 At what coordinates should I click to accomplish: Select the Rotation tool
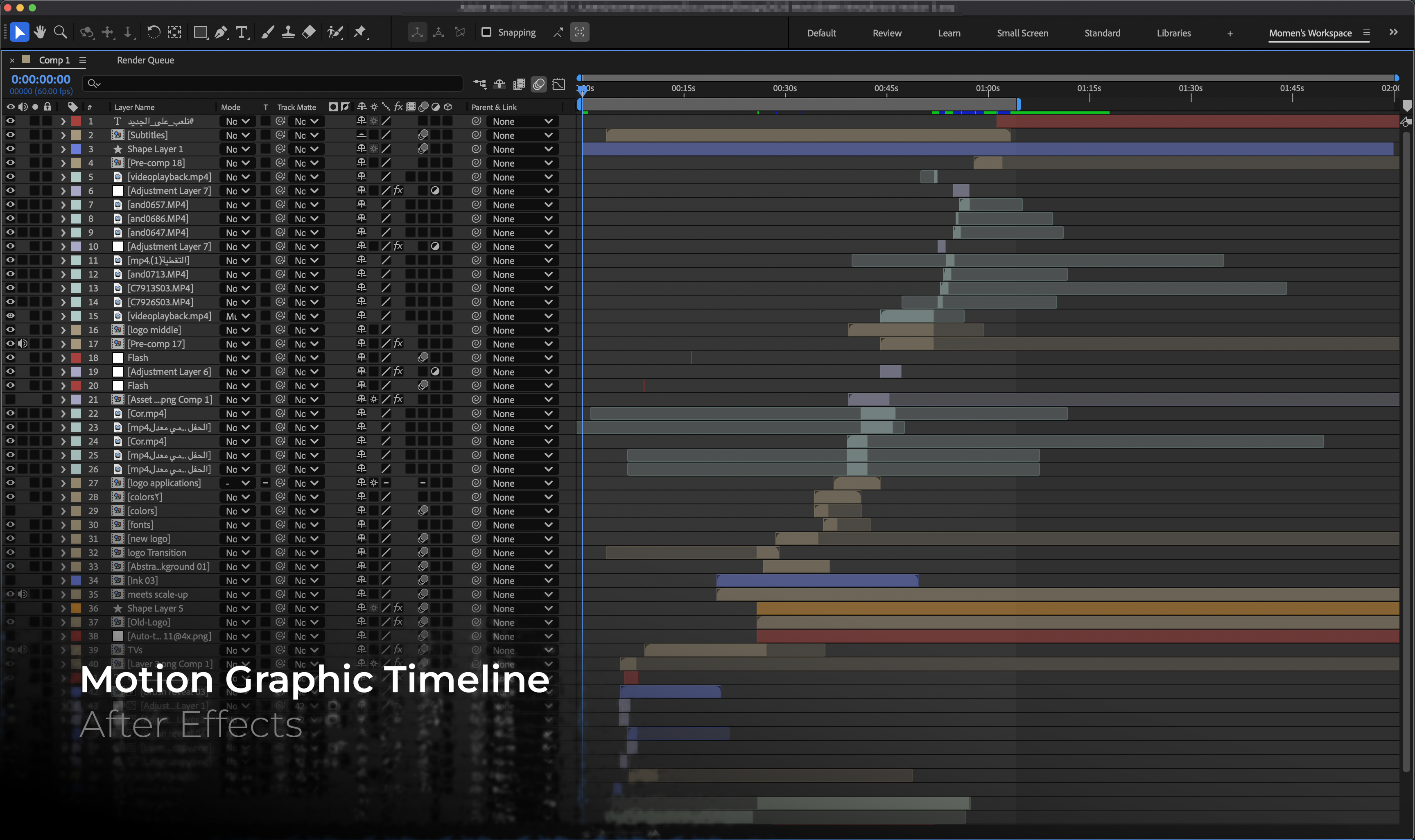click(154, 32)
